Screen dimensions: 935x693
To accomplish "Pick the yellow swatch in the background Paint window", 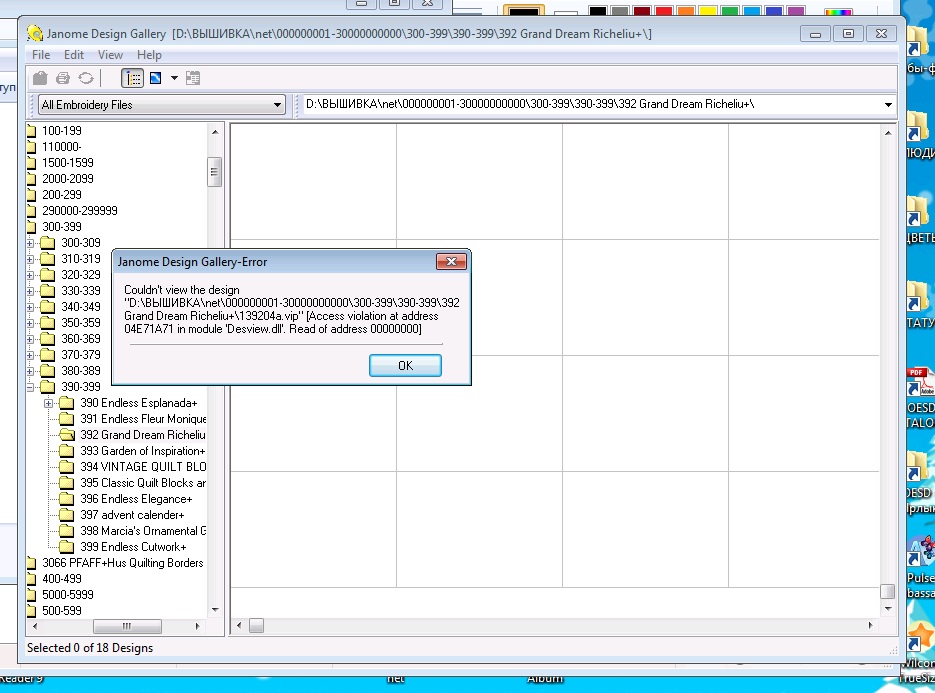I will coord(708,10).
